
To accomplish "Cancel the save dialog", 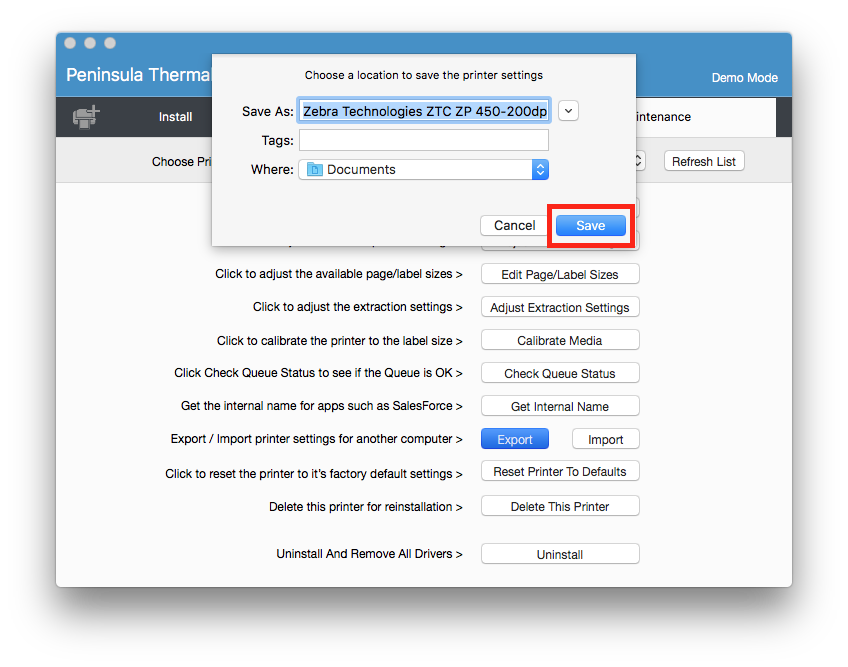I will click(514, 226).
